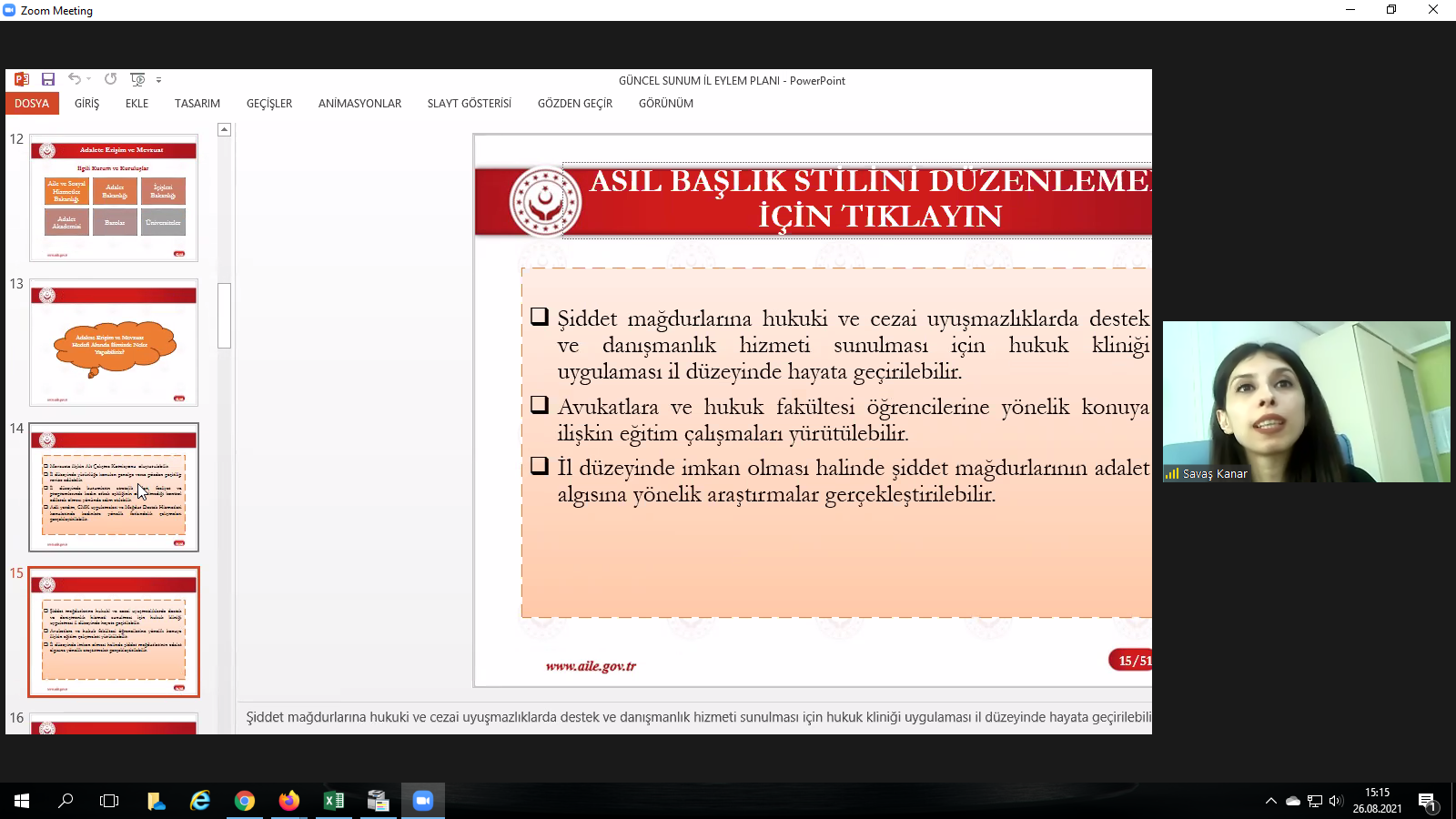Open Task View from the taskbar
The height and width of the screenshot is (819, 1456).
pos(109,801)
